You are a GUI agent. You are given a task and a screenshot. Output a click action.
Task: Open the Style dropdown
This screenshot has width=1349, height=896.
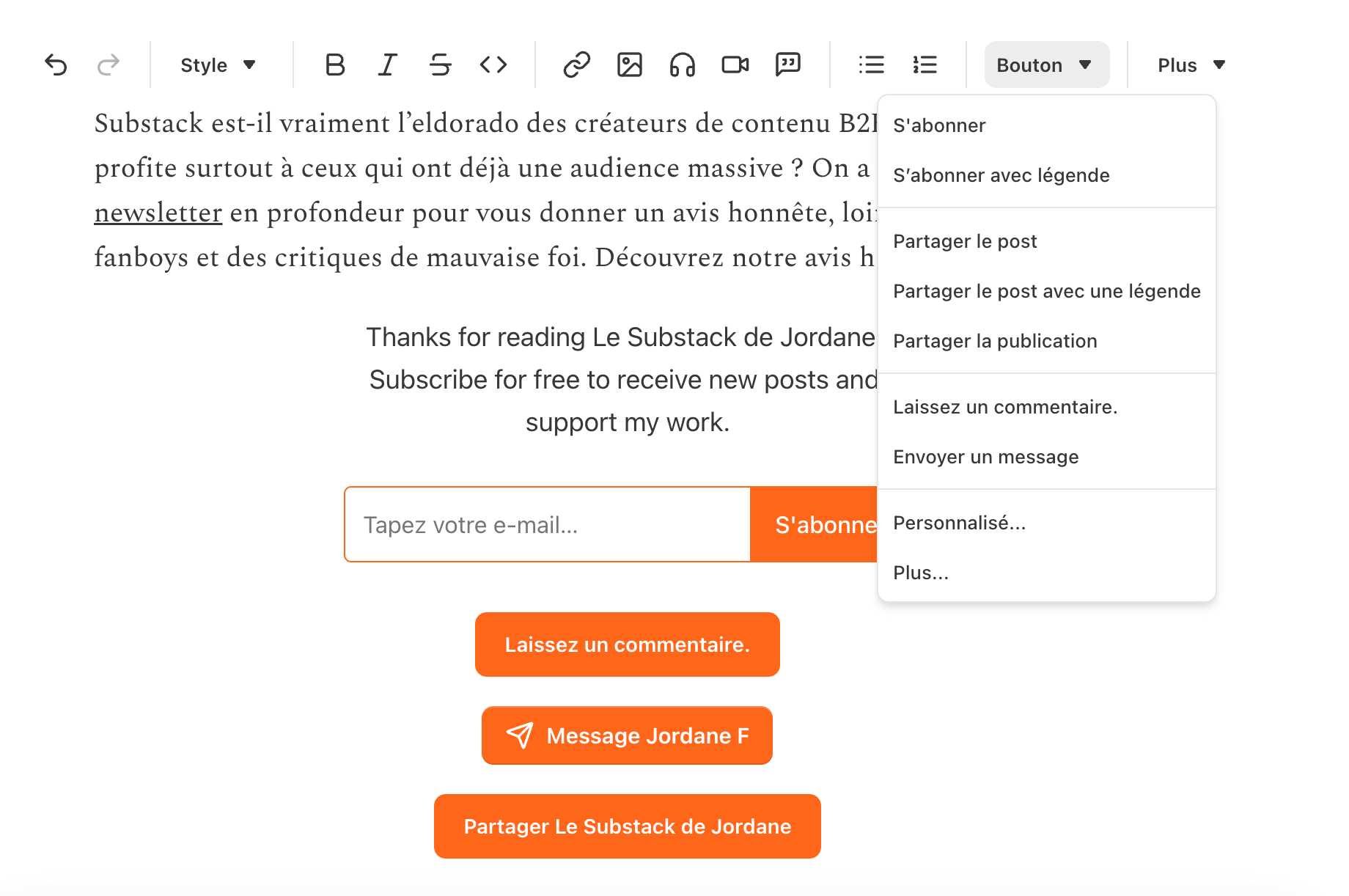(218, 65)
